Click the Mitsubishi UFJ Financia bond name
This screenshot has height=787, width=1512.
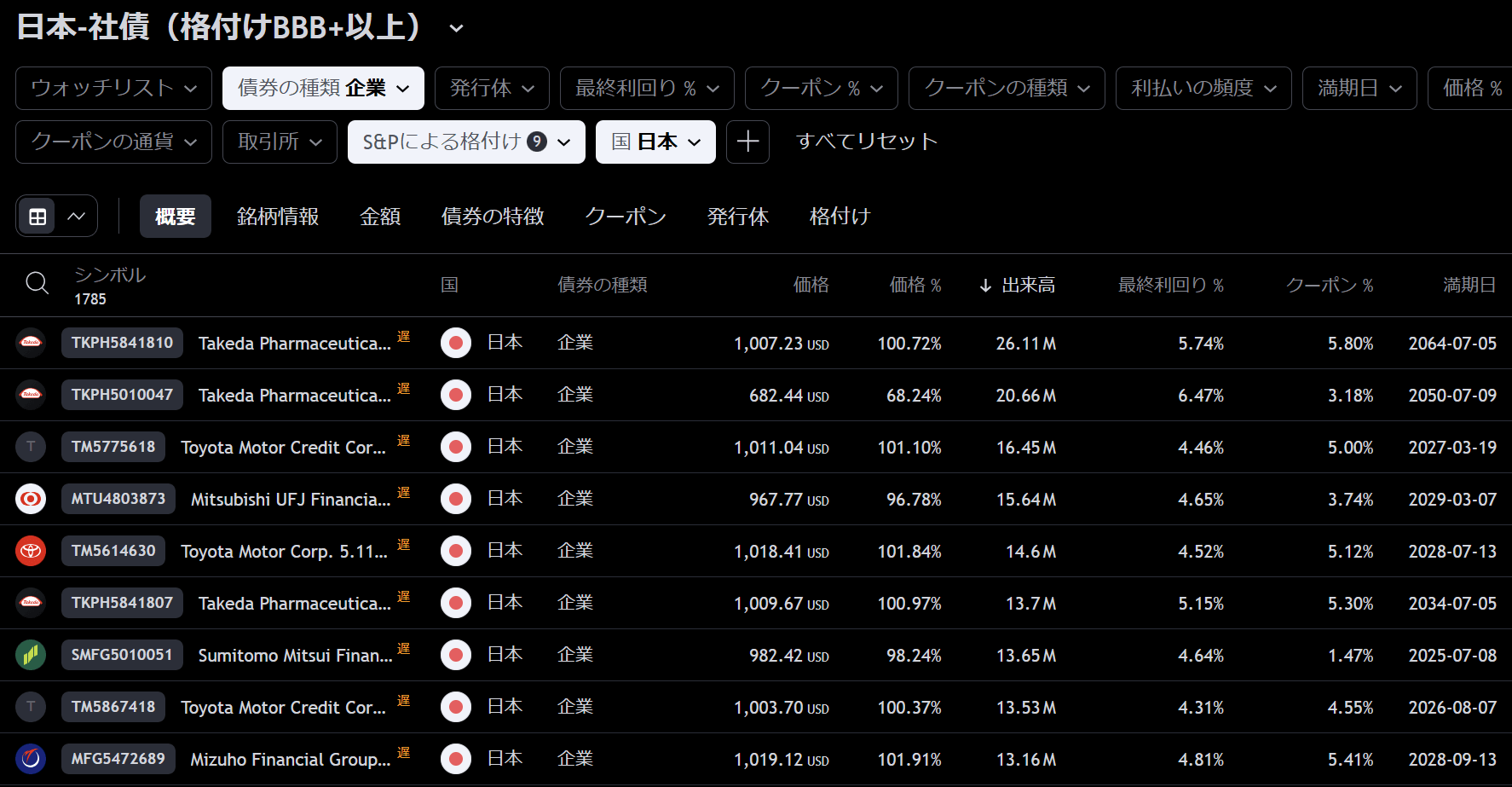coord(291,500)
